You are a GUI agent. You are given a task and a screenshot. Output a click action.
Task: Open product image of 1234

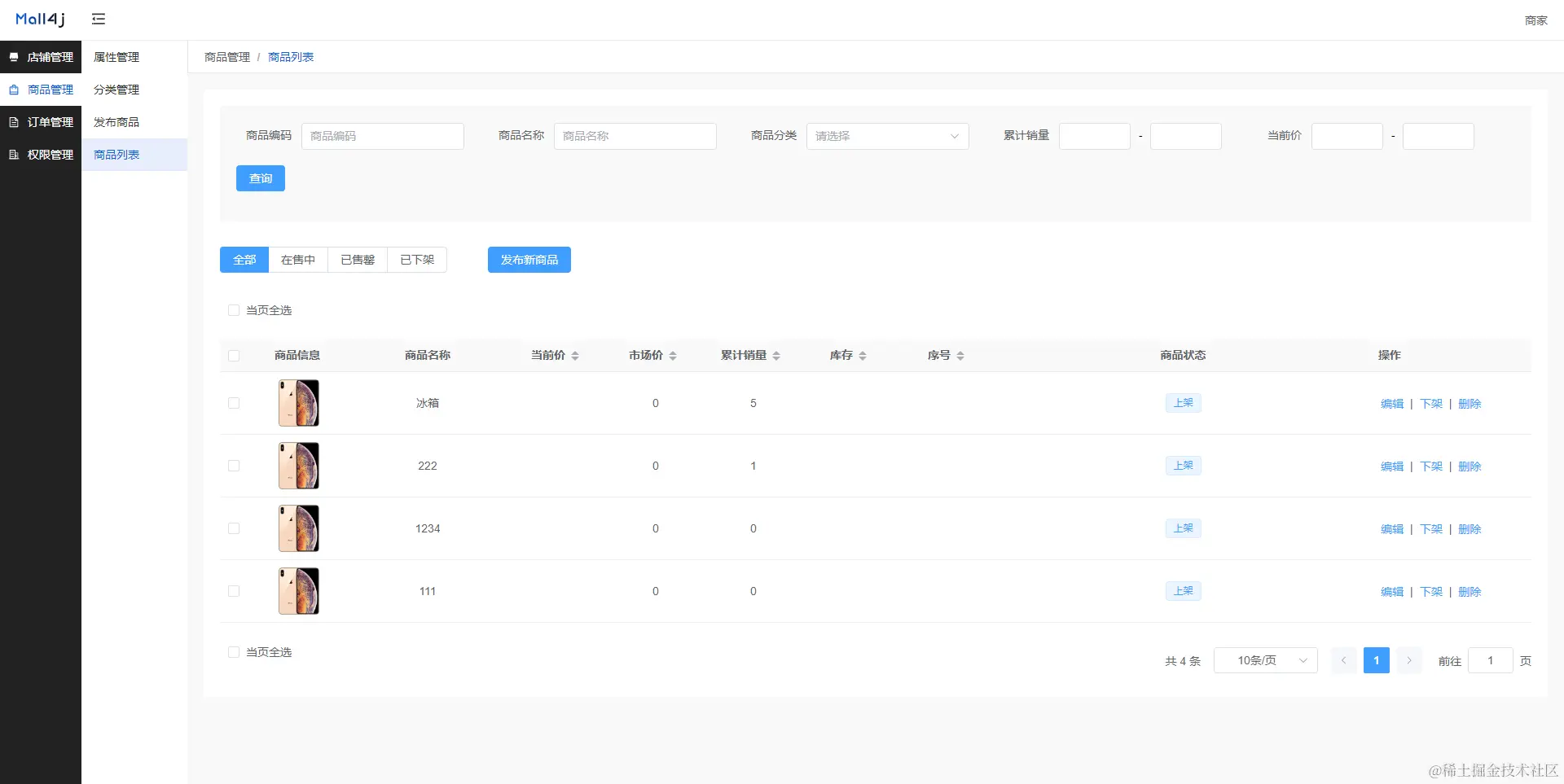[299, 528]
